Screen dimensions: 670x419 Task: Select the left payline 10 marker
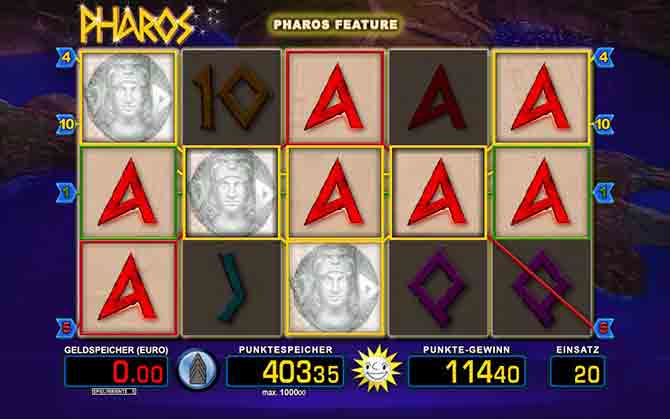(66, 125)
